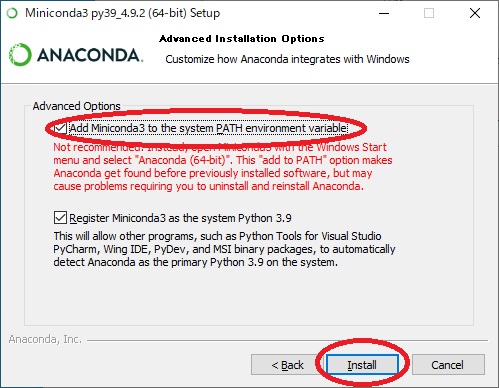Viewport: 499px width, 388px height.
Task: Go back with the Back button
Action: [287, 365]
